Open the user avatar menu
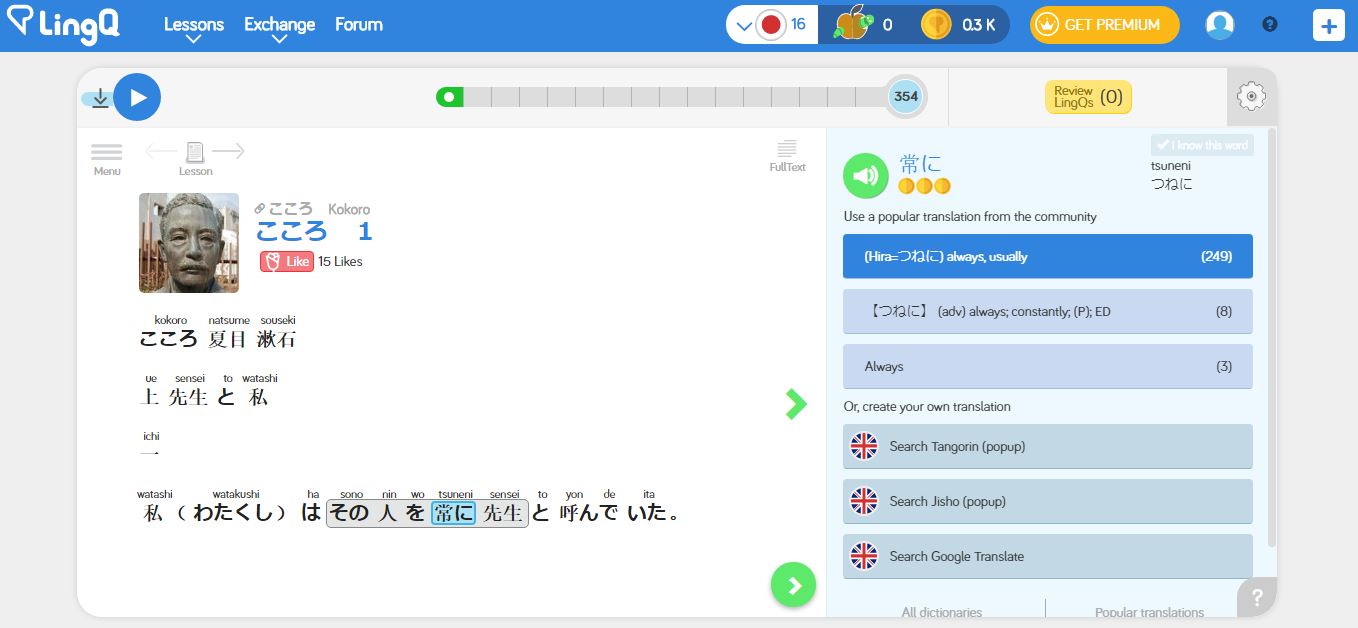 tap(1219, 24)
